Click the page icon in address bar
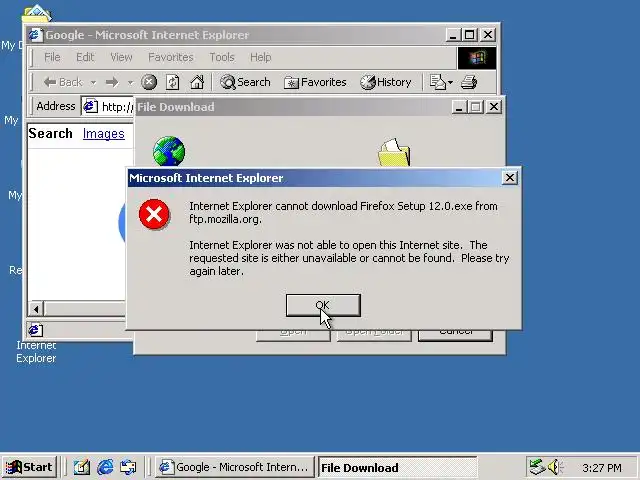640x480 pixels. 90,107
